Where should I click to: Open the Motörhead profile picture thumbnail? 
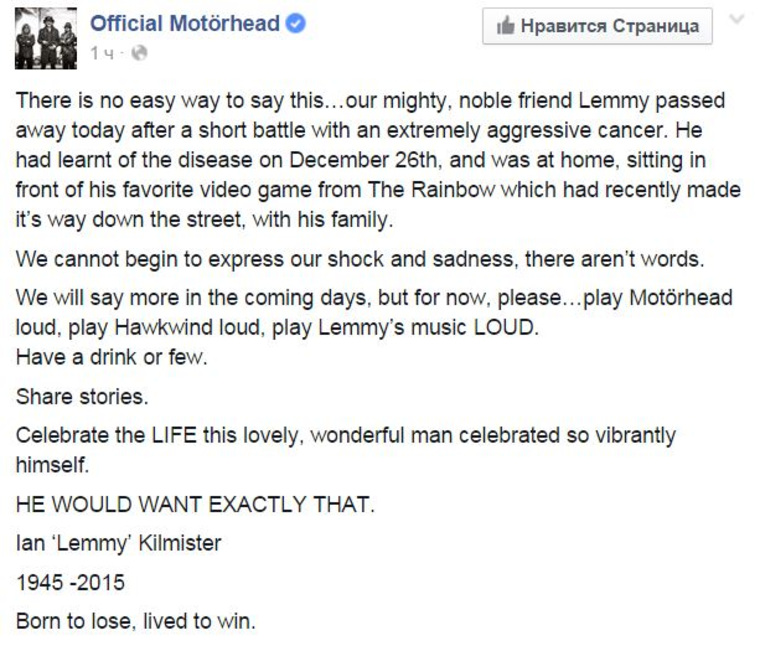point(46,38)
